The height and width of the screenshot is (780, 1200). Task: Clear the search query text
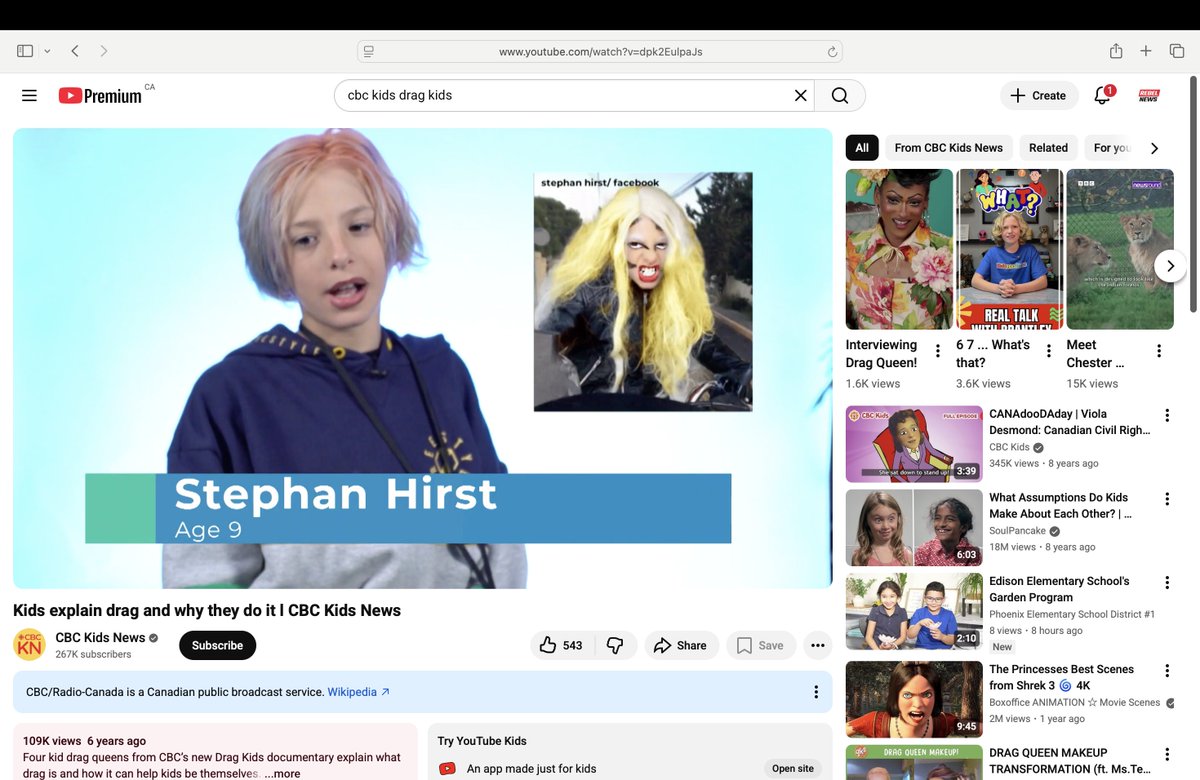click(800, 95)
